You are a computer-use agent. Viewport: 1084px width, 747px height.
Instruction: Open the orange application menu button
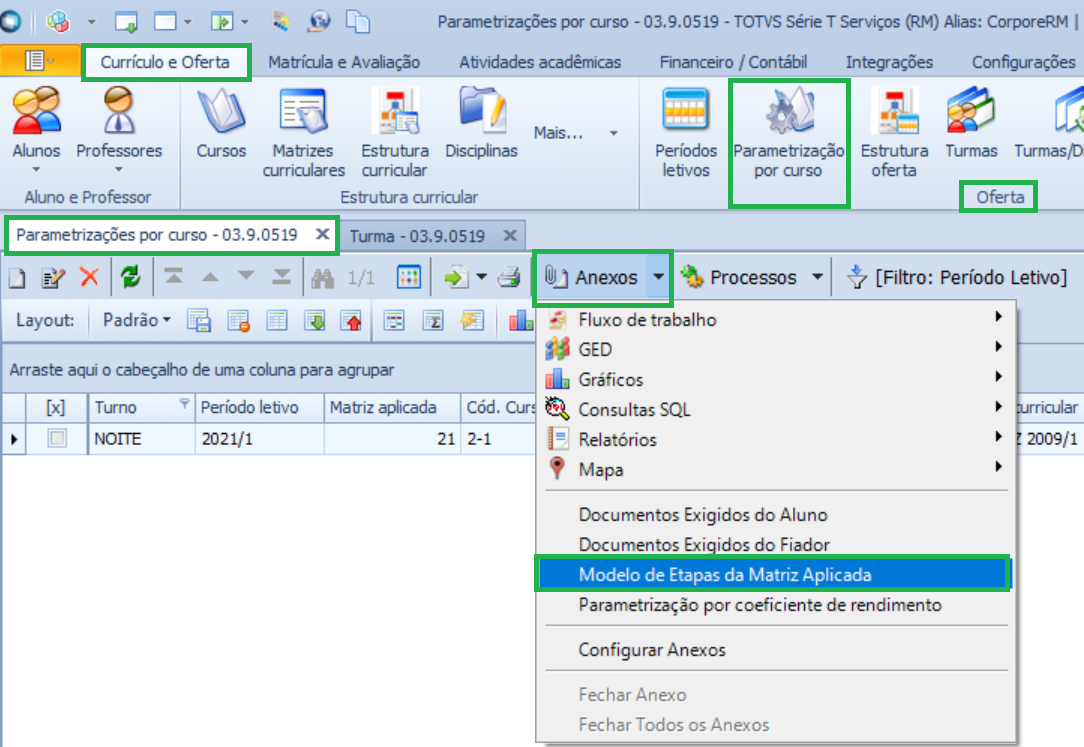pyautogui.click(x=39, y=62)
